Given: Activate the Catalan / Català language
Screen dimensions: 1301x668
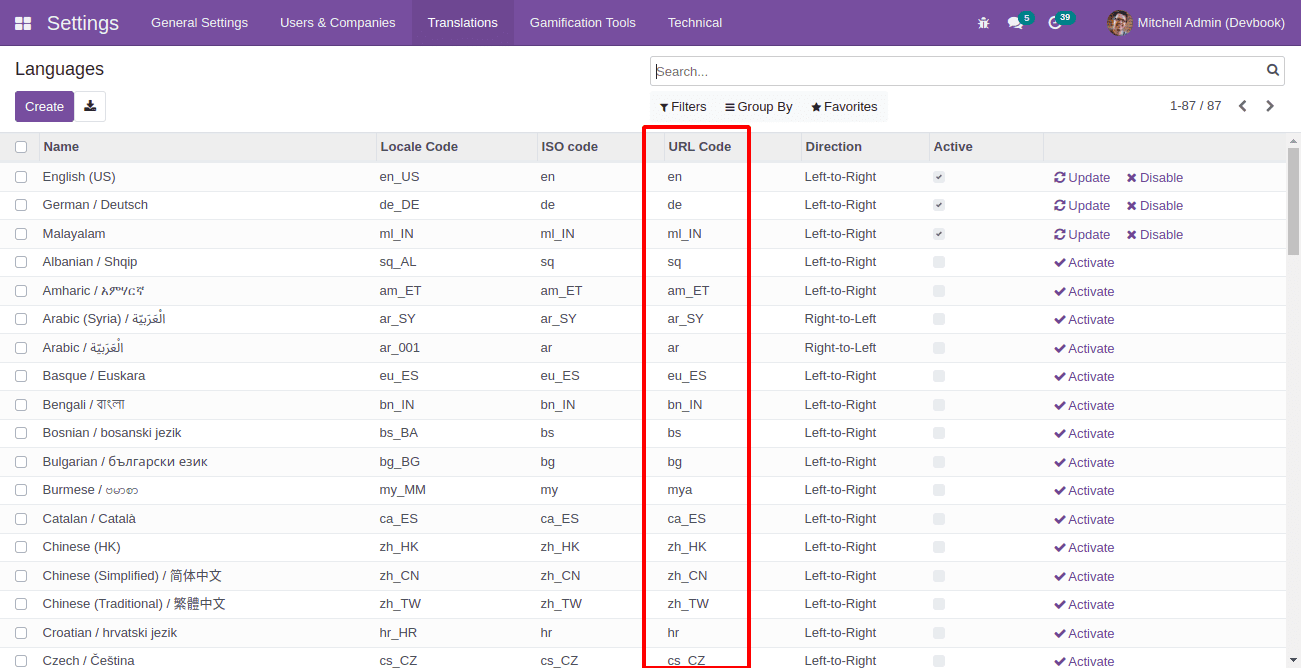Looking at the screenshot, I should (1084, 519).
